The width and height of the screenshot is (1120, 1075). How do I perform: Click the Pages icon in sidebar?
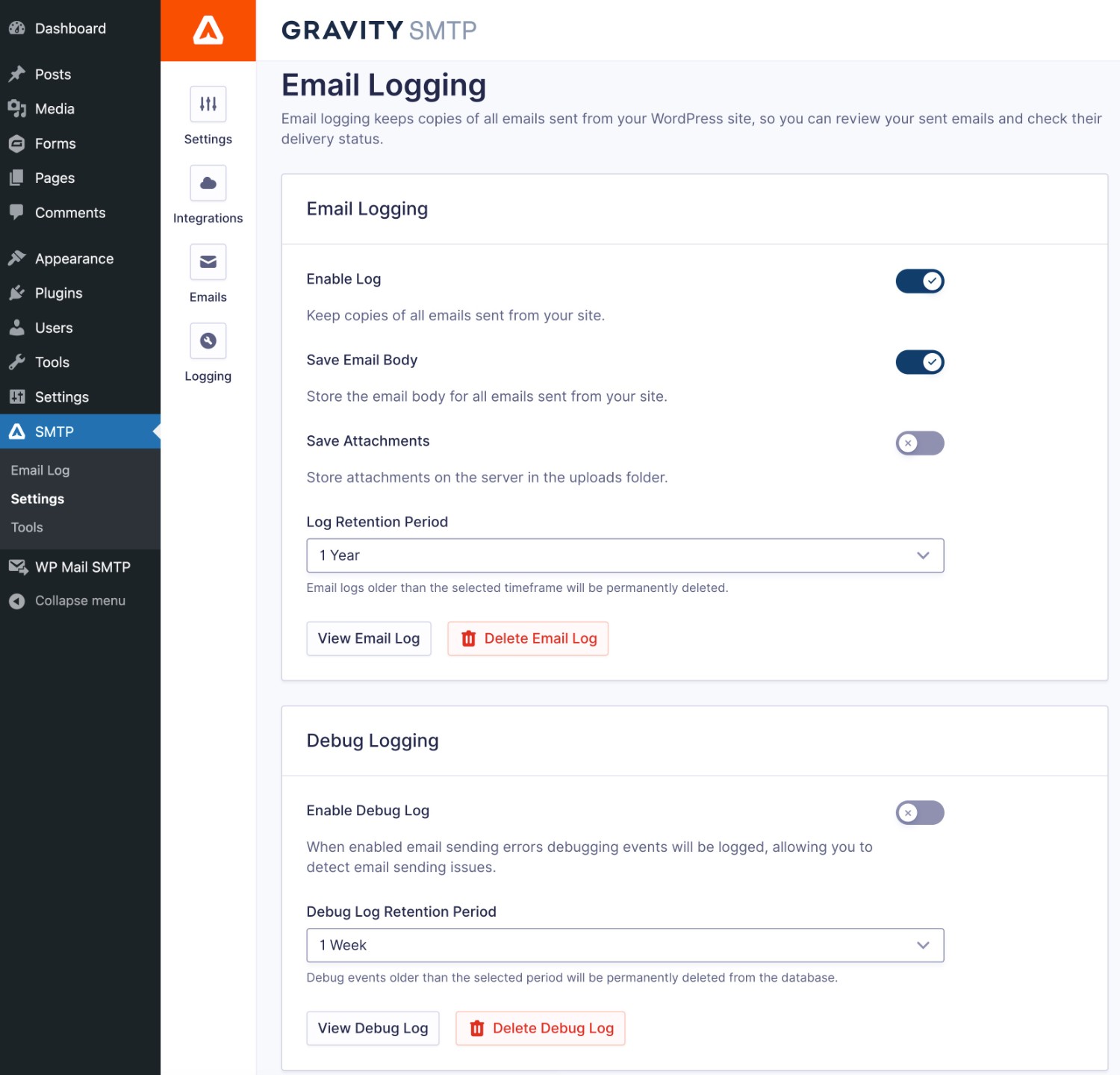17,178
